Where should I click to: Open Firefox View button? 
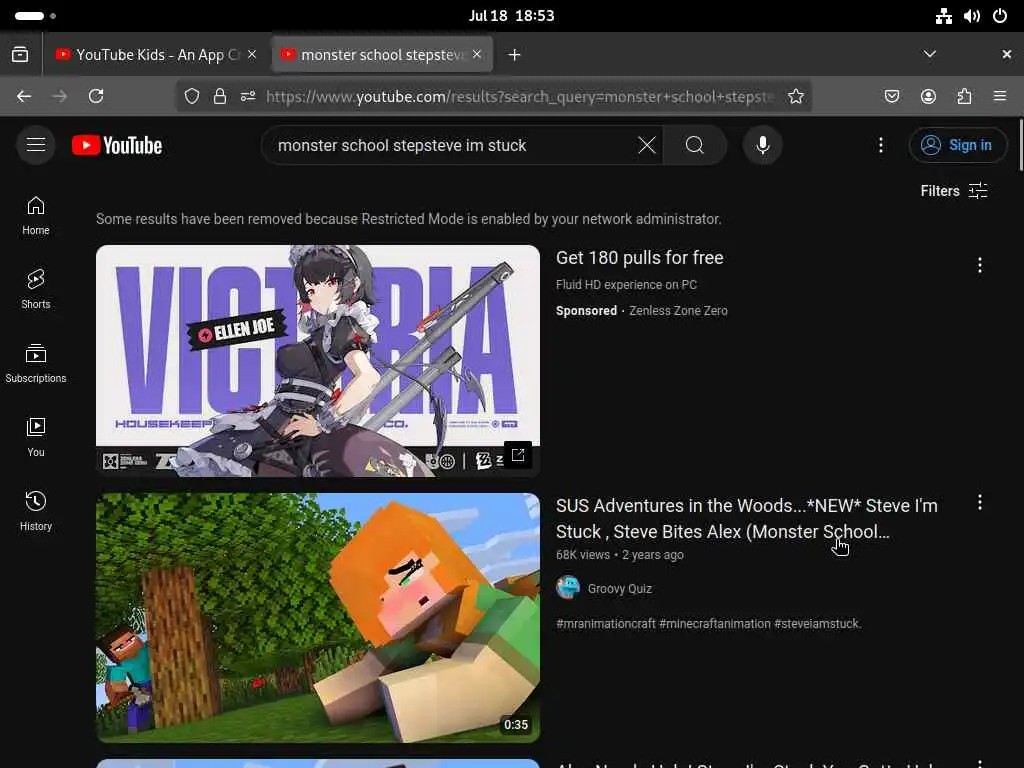(20, 55)
